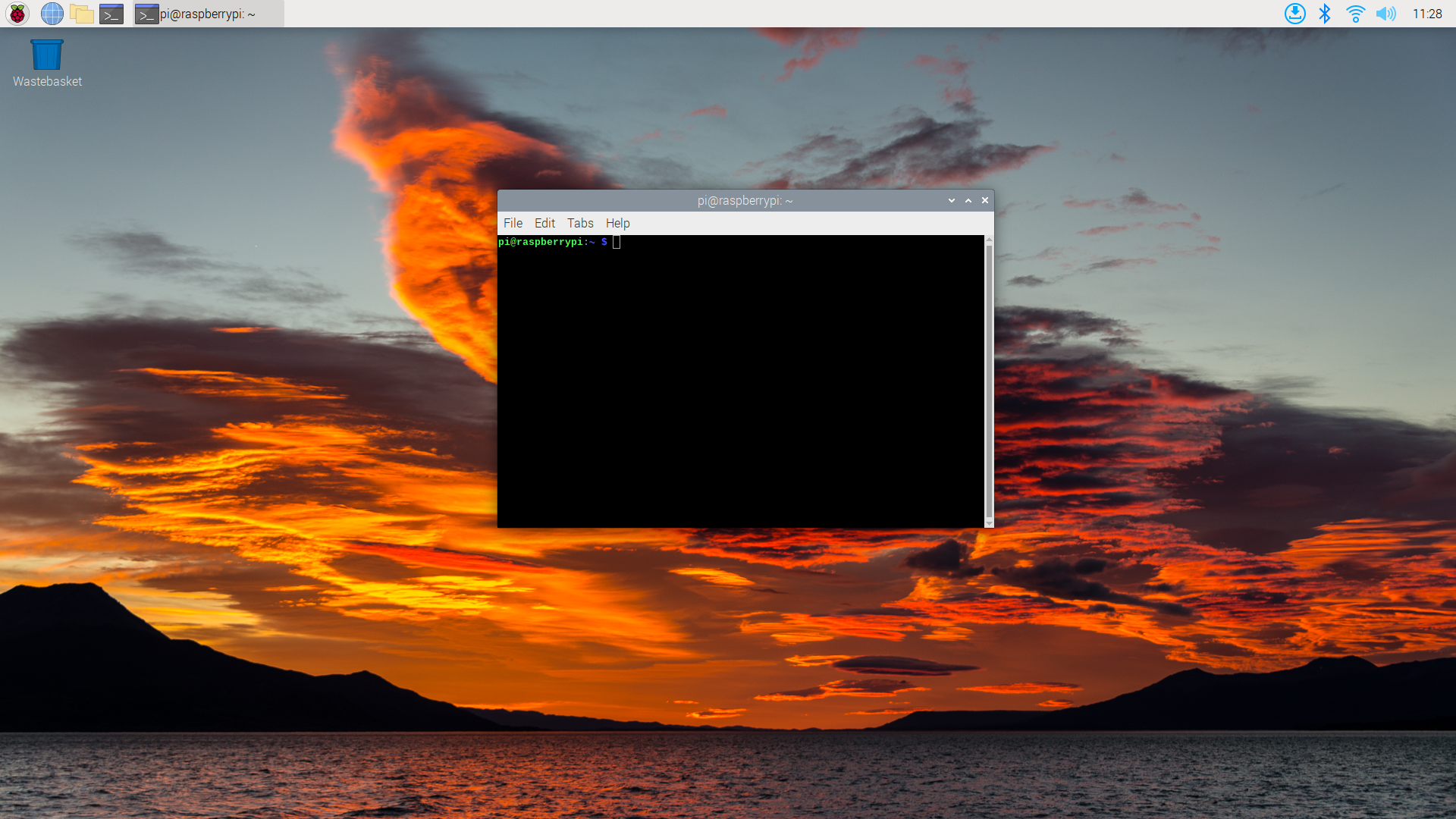Open the File Manager folder icon
This screenshot has height=819, width=1456.
click(81, 14)
